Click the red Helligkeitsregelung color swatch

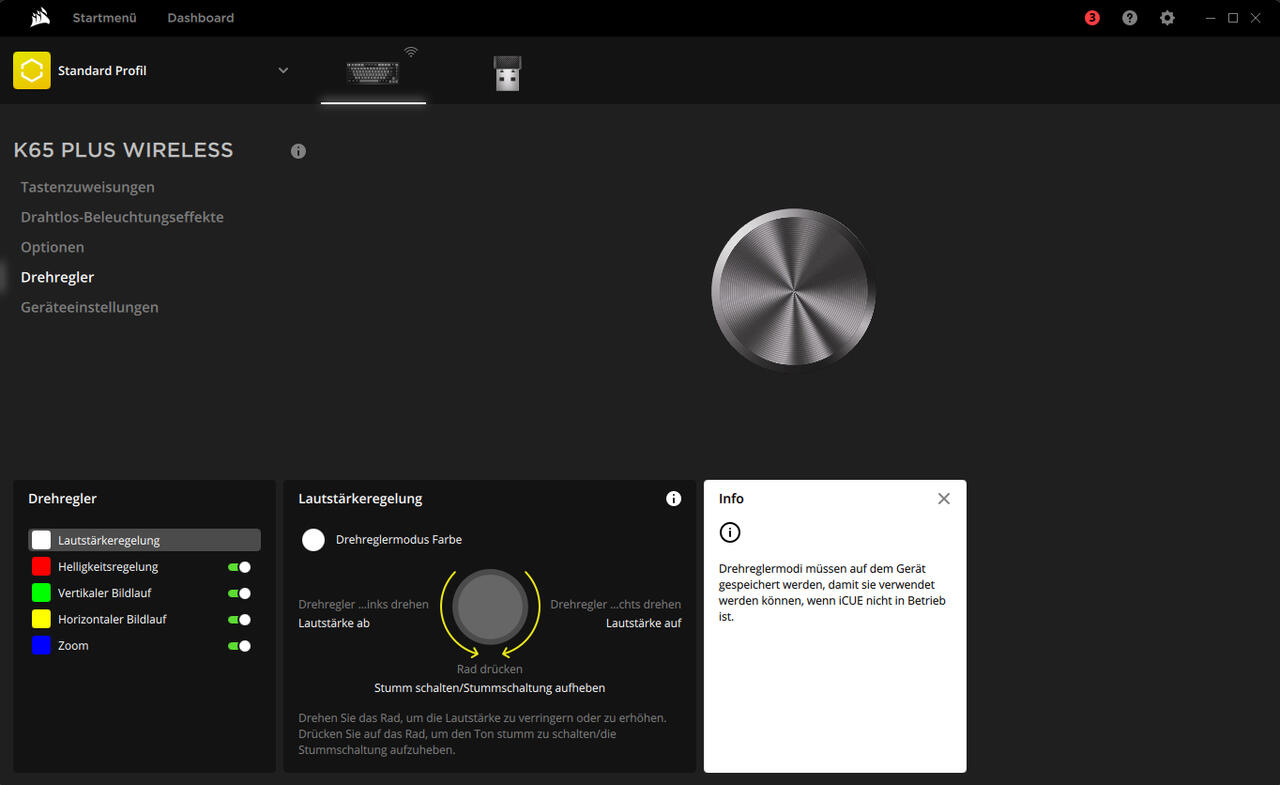41,567
